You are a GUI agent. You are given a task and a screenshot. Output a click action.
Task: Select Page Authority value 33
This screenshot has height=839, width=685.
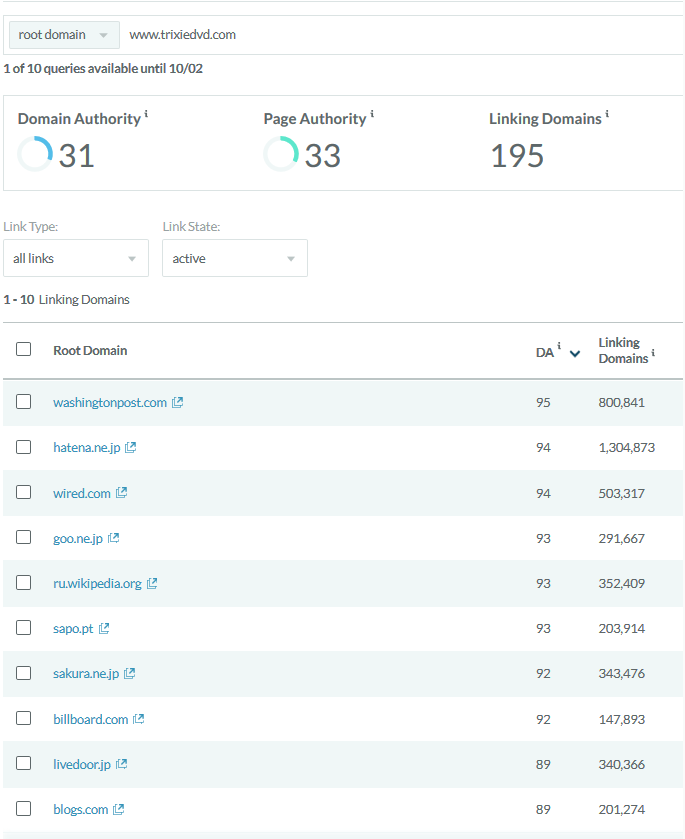[322, 156]
